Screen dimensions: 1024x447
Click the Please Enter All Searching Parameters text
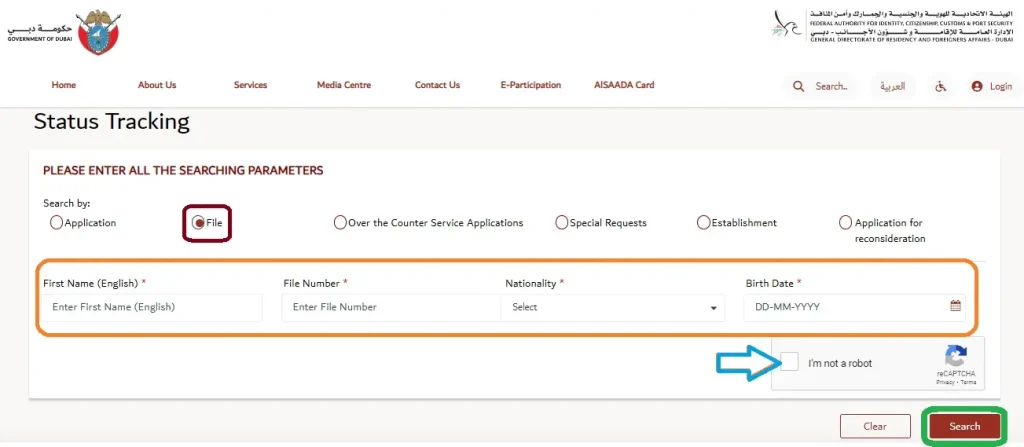click(x=183, y=171)
